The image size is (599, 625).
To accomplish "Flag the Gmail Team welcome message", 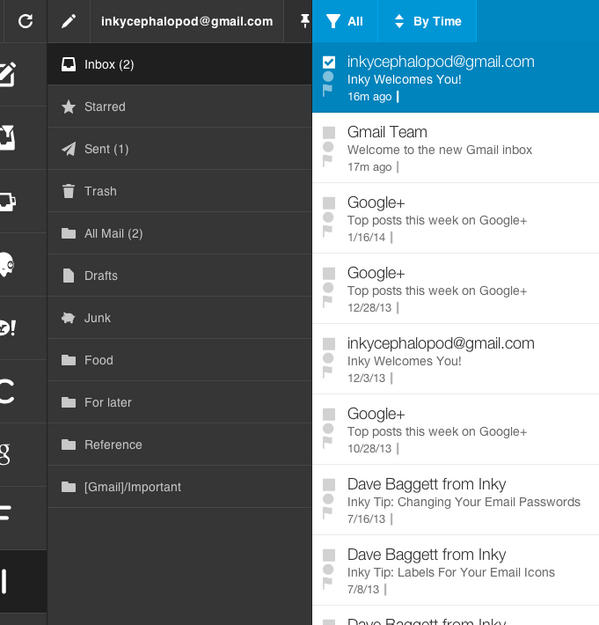I will [327, 161].
